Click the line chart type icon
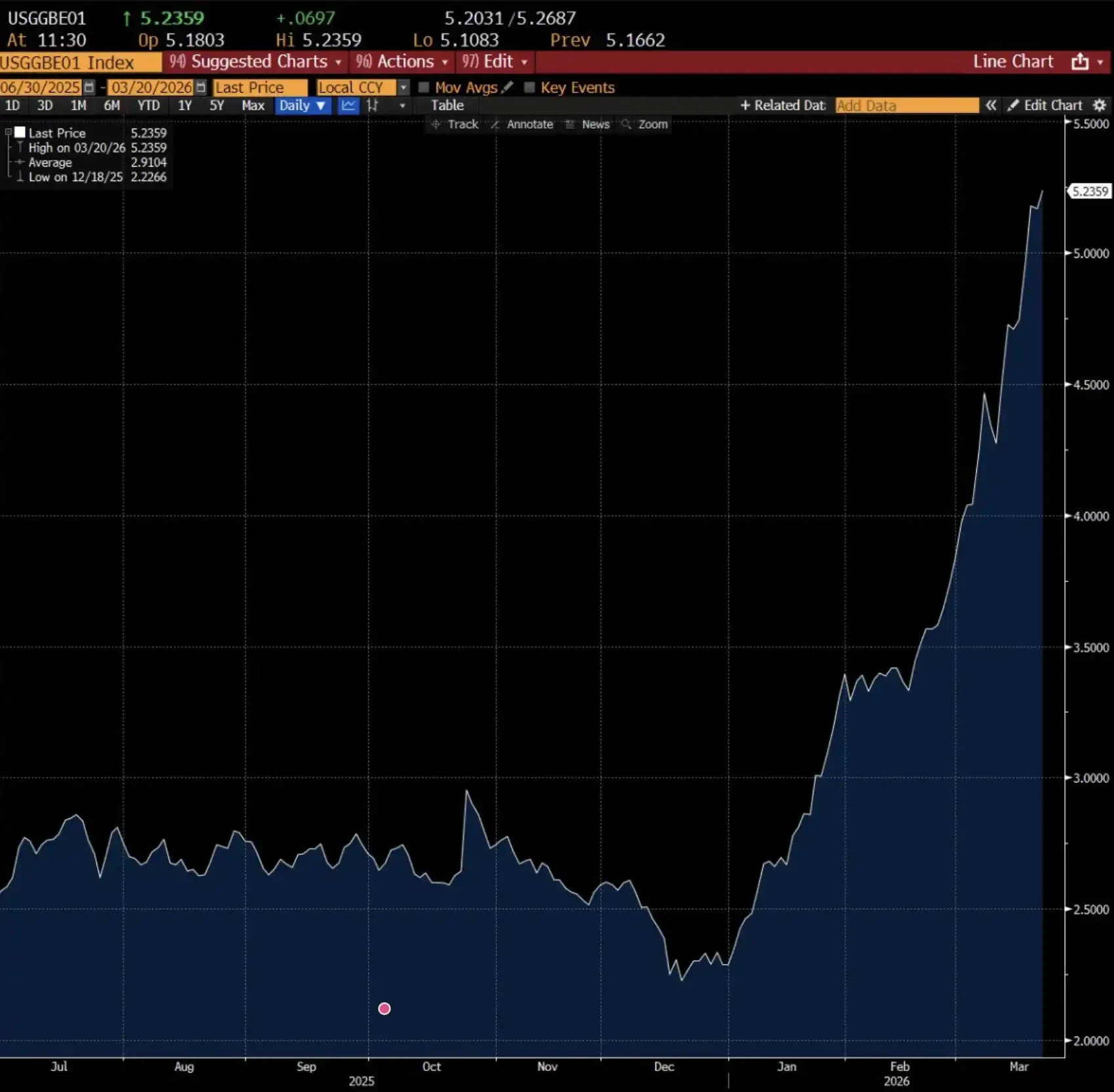This screenshot has width=1114, height=1092. 348,106
